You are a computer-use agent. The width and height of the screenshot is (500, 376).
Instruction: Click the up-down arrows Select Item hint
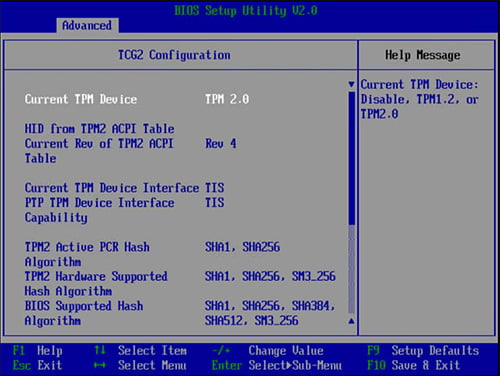140,351
